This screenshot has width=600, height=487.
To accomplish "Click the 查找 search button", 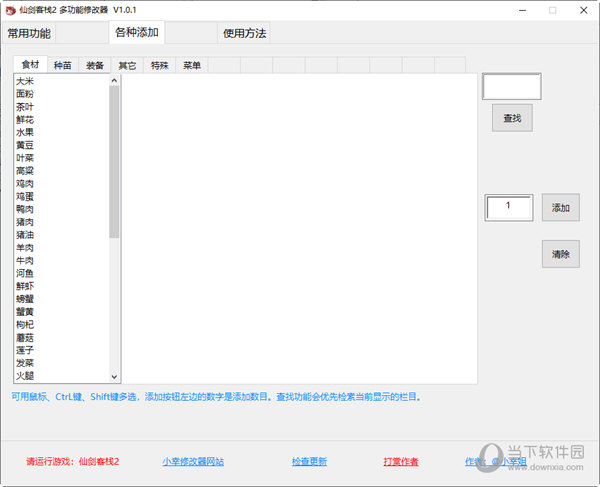I will pyautogui.click(x=512, y=118).
